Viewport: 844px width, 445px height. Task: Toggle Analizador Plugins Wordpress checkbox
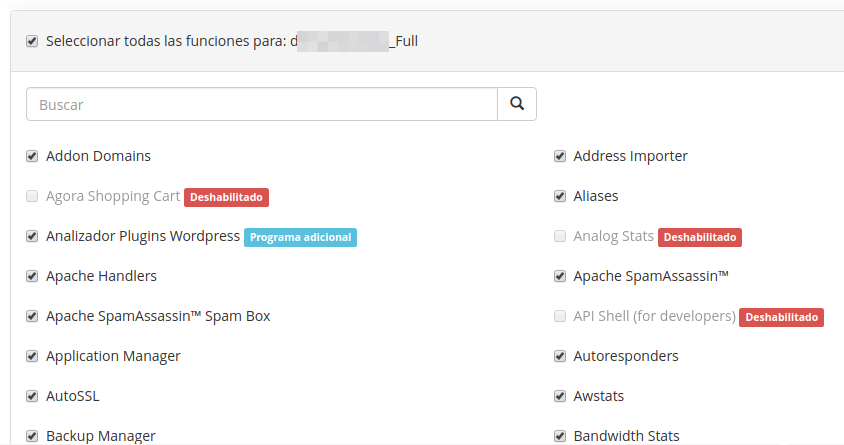[32, 236]
